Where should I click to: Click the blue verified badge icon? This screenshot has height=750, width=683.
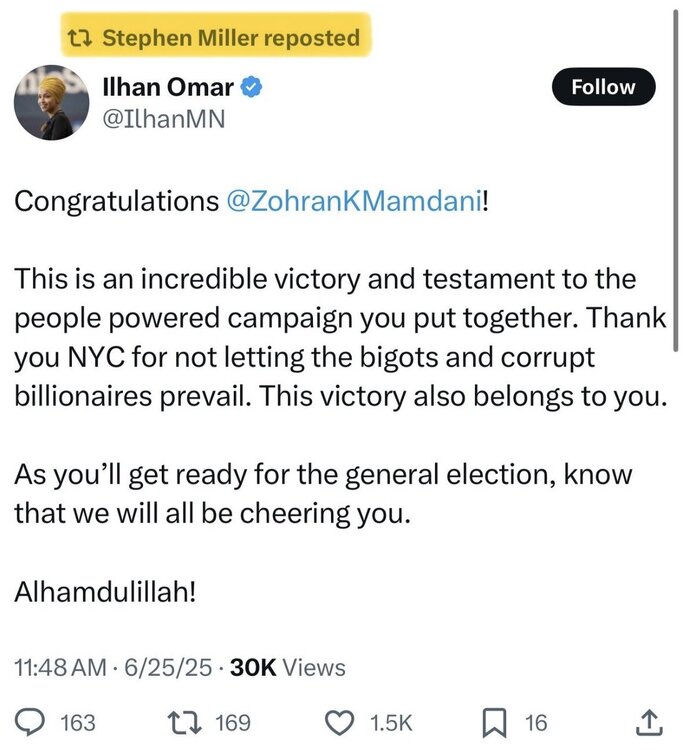click(x=254, y=89)
